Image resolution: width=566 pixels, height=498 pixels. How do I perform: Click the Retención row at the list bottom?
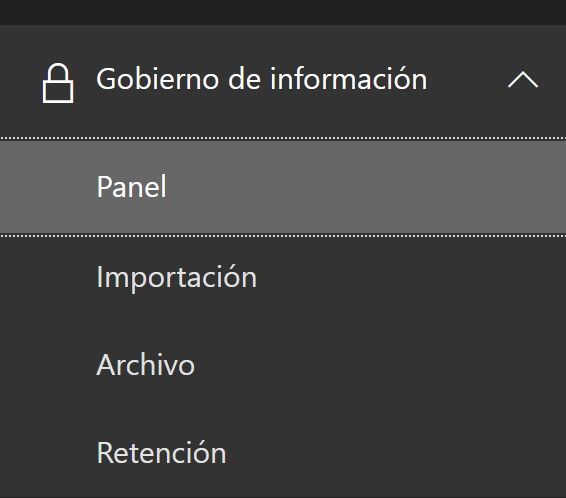coord(283,453)
